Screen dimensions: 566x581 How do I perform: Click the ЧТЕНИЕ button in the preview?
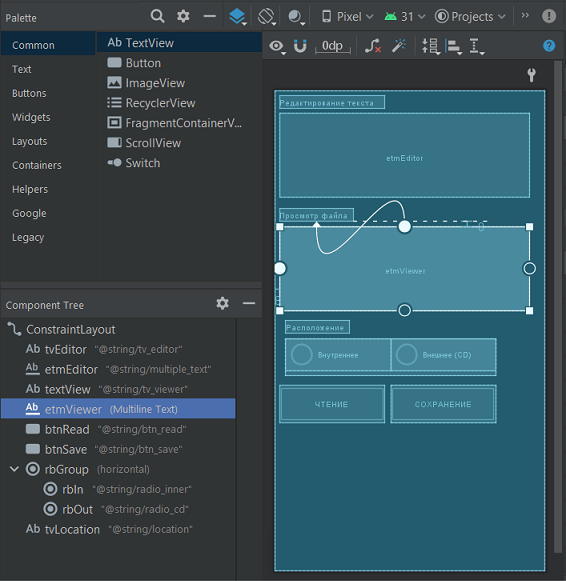332,404
